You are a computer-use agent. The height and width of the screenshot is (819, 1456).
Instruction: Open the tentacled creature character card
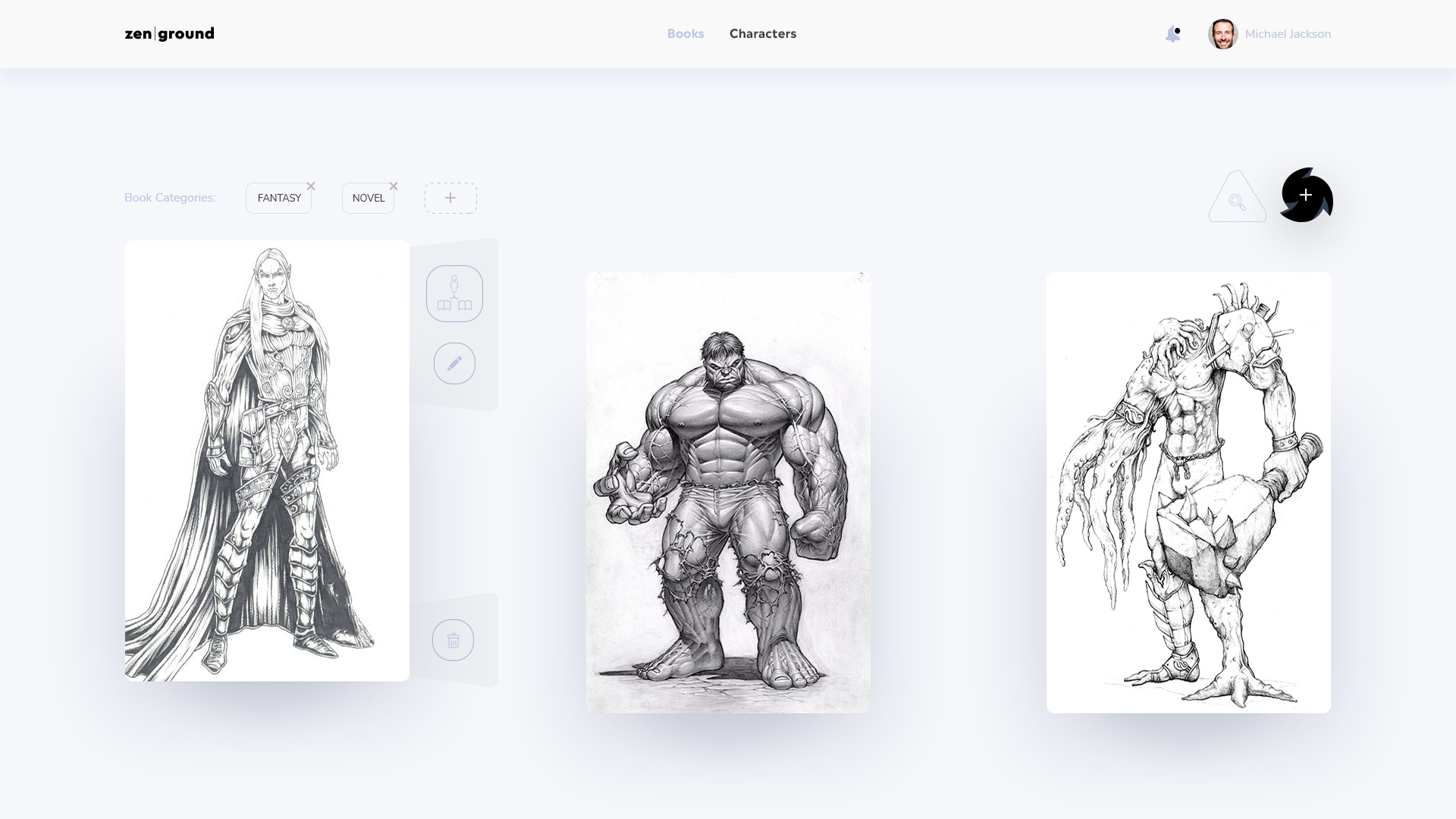pyautogui.click(x=1188, y=492)
